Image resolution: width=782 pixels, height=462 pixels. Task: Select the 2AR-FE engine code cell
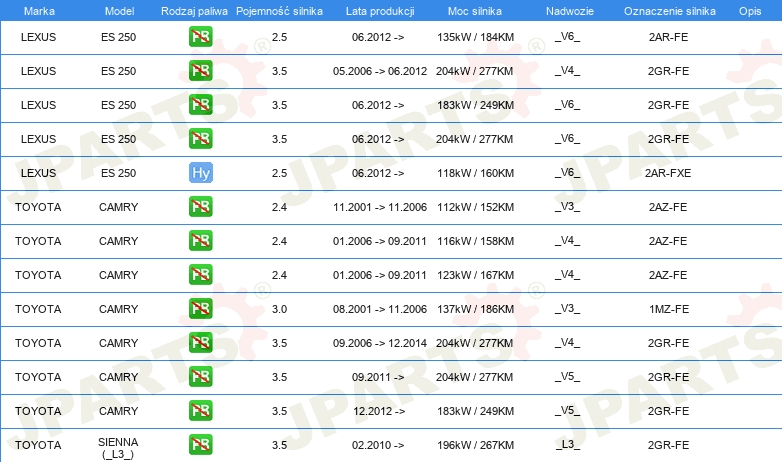point(668,37)
